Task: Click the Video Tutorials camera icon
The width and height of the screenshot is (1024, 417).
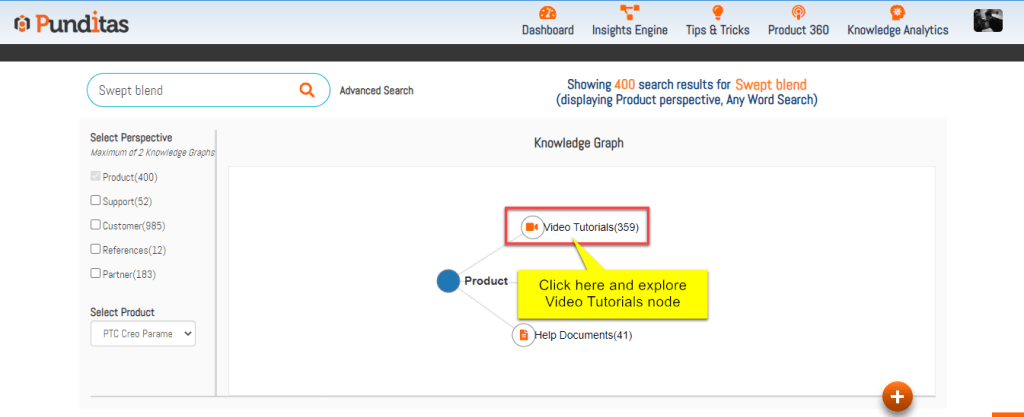Action: point(531,227)
